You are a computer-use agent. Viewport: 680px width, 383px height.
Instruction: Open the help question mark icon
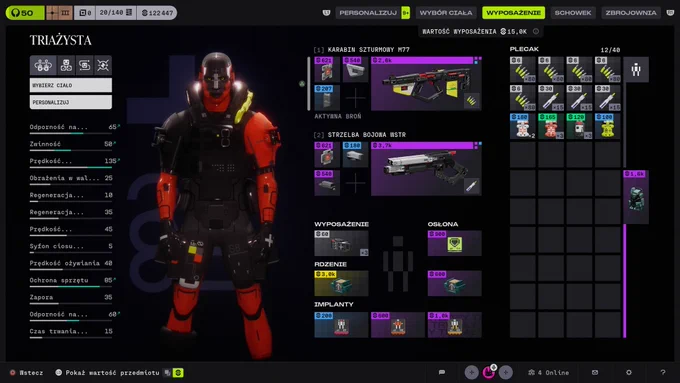point(663,372)
